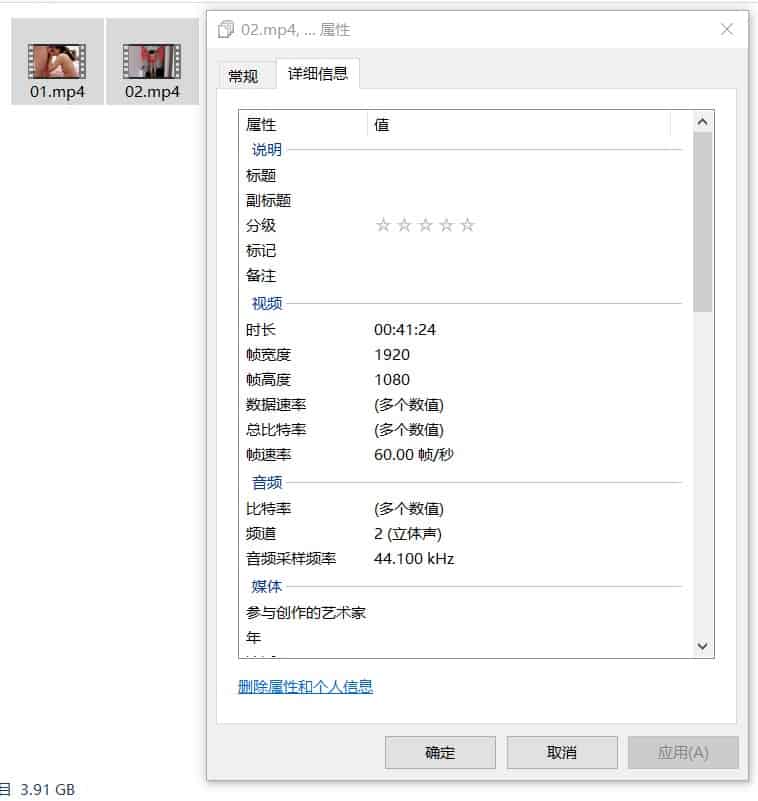This screenshot has height=801, width=758.
Task: Select the 详细信息 tab
Action: pos(318,75)
